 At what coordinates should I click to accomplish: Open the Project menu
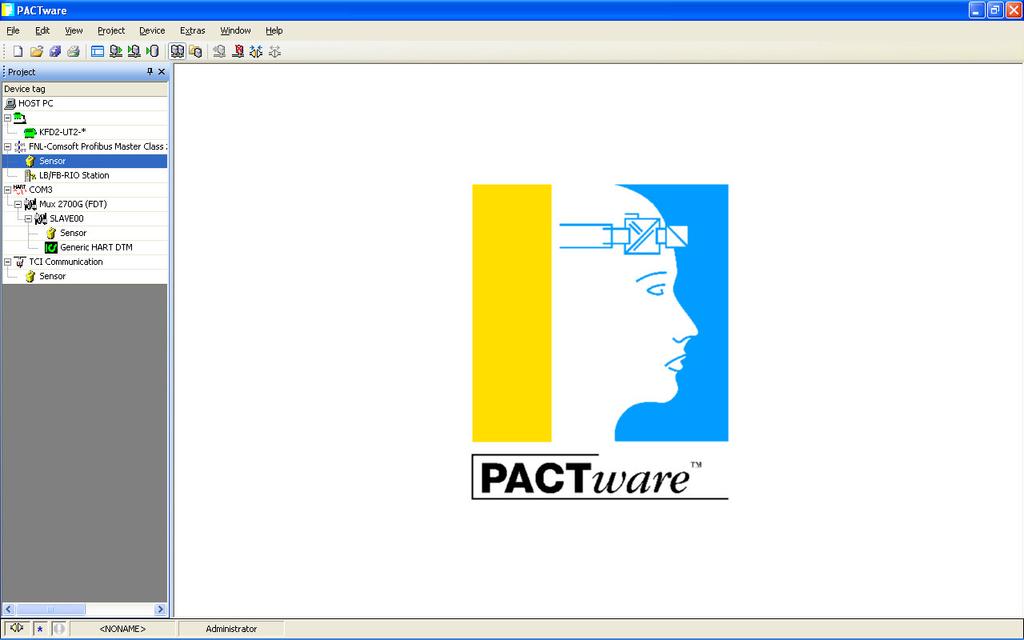click(x=111, y=30)
